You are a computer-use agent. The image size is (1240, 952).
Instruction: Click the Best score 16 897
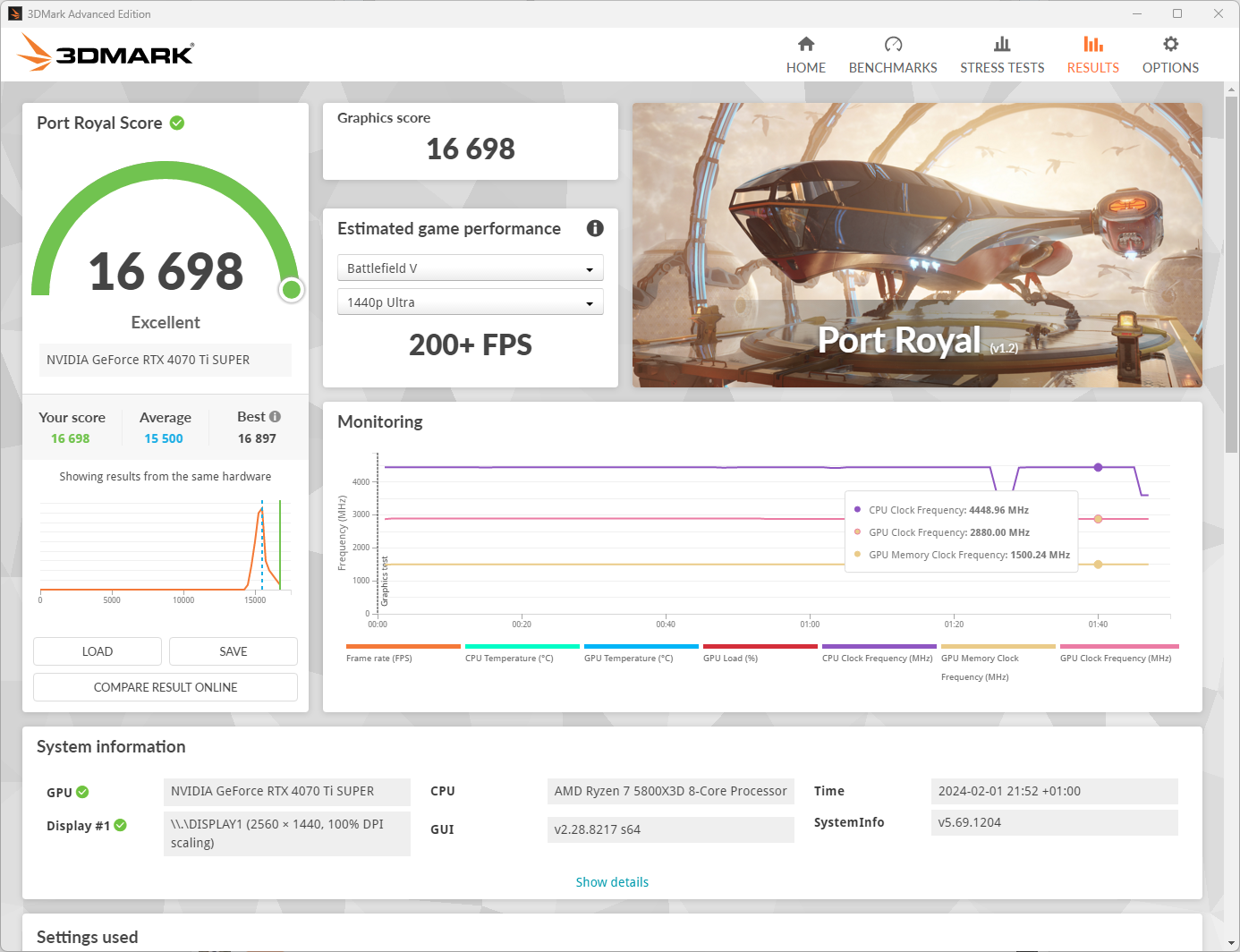coord(257,438)
